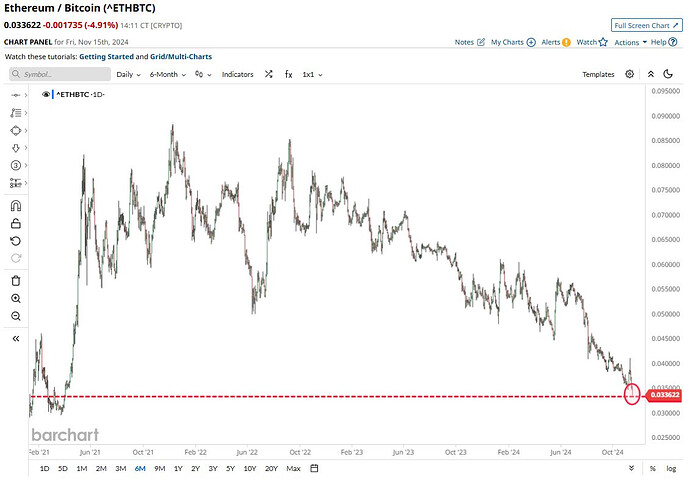Select the Max time range
690x481 pixels.
(293, 468)
